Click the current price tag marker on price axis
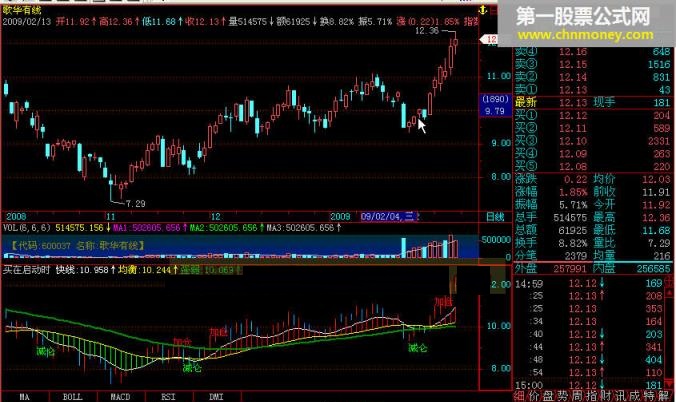Viewport: 676px width, 402px height. 489,40
